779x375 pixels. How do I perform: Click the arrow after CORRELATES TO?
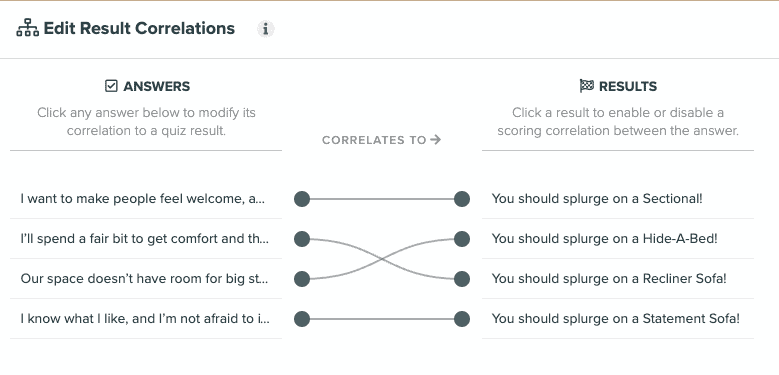point(436,140)
